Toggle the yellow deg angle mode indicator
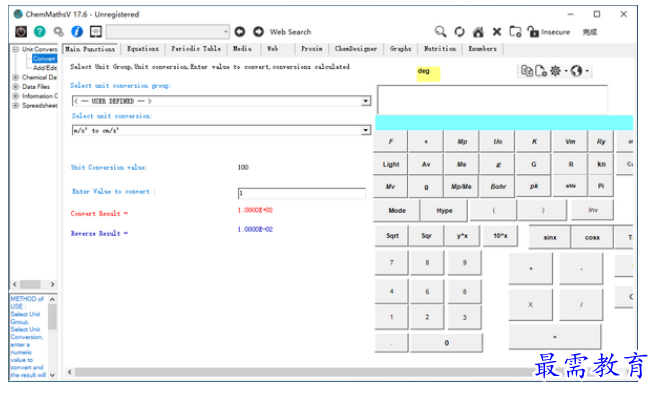Image resolution: width=656 pixels, height=397 pixels. pyautogui.click(x=428, y=73)
